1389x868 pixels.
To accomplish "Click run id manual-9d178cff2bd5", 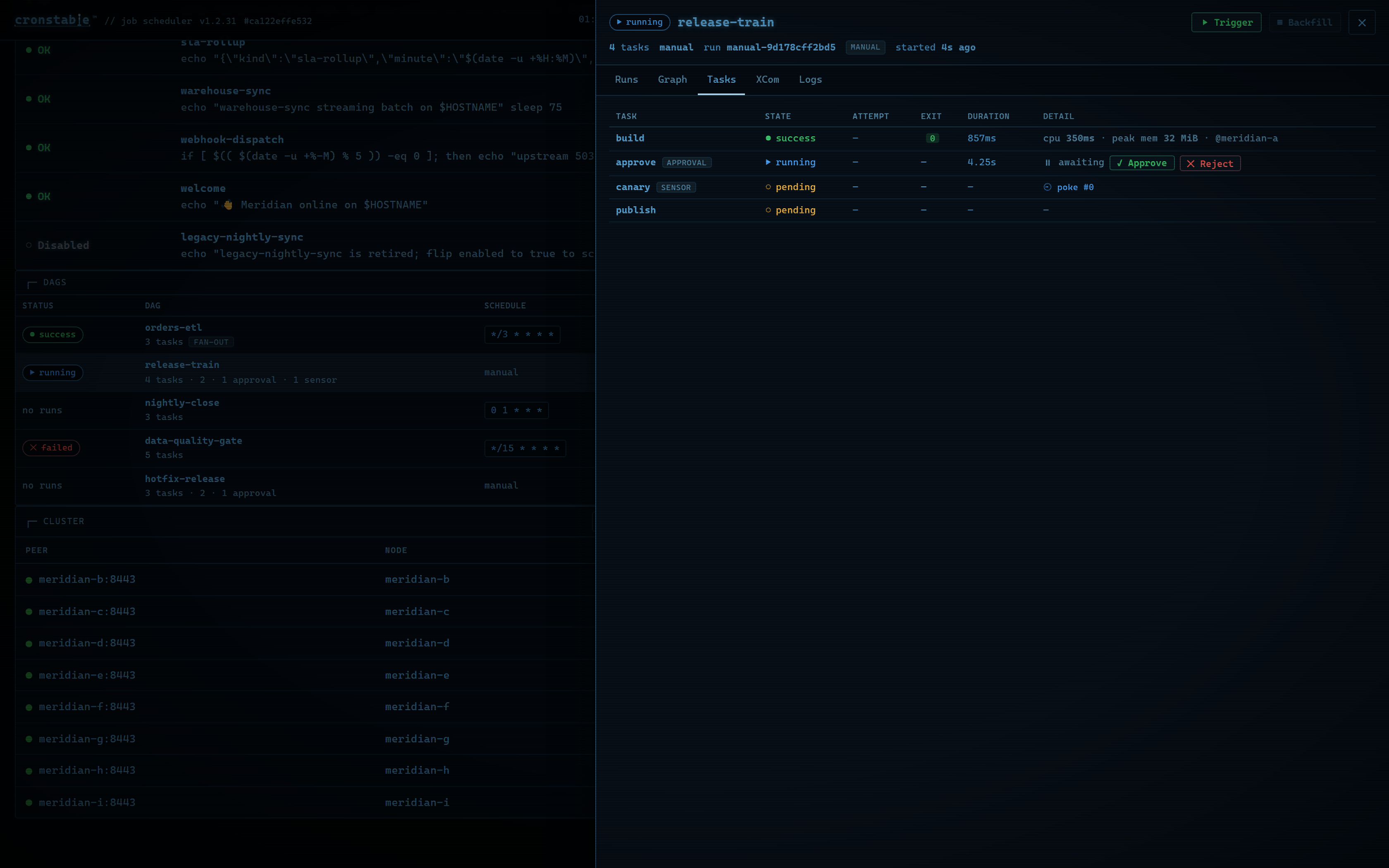I will tap(780, 47).
